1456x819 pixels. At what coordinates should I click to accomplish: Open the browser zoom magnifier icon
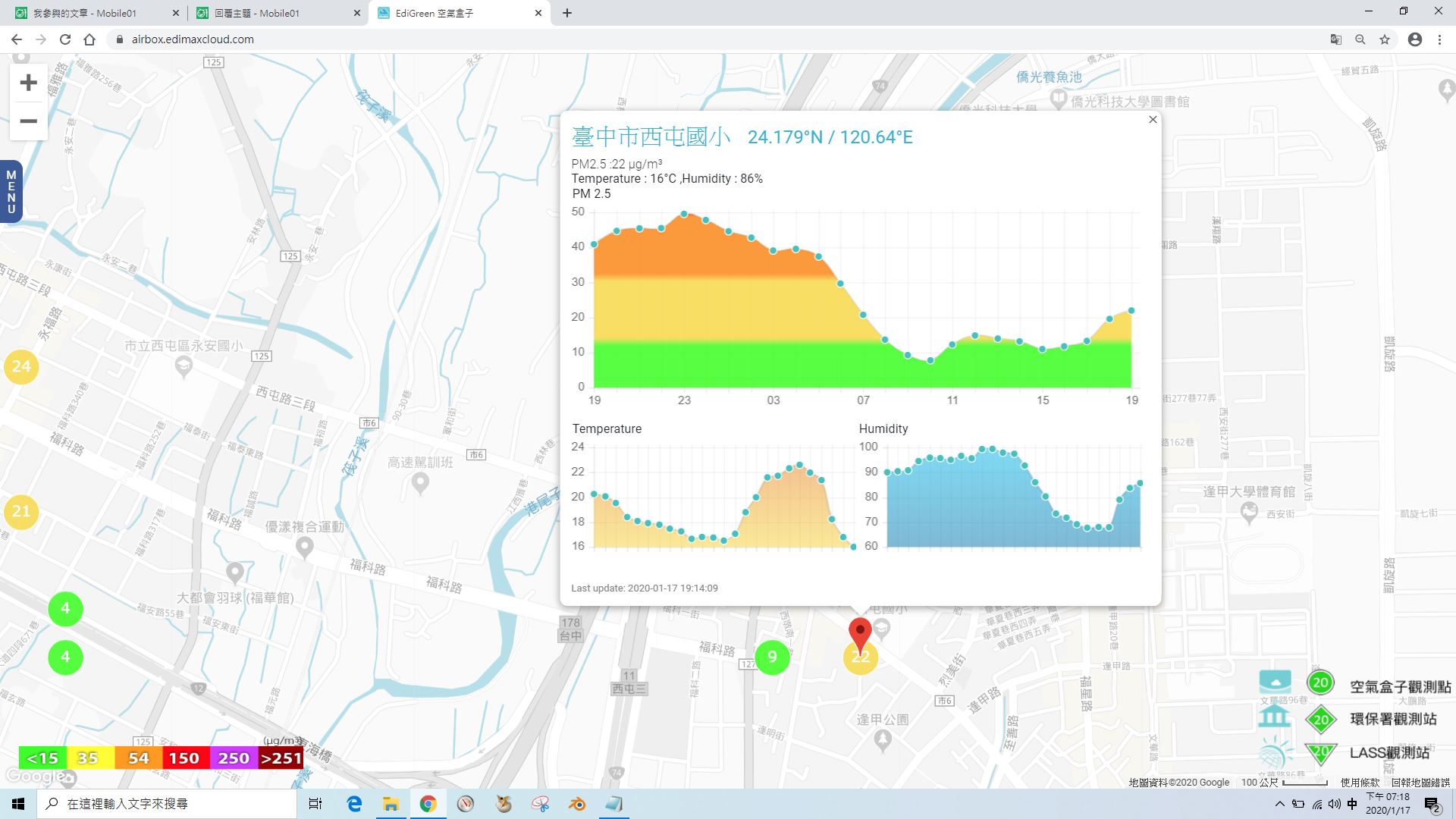pyautogui.click(x=1360, y=39)
